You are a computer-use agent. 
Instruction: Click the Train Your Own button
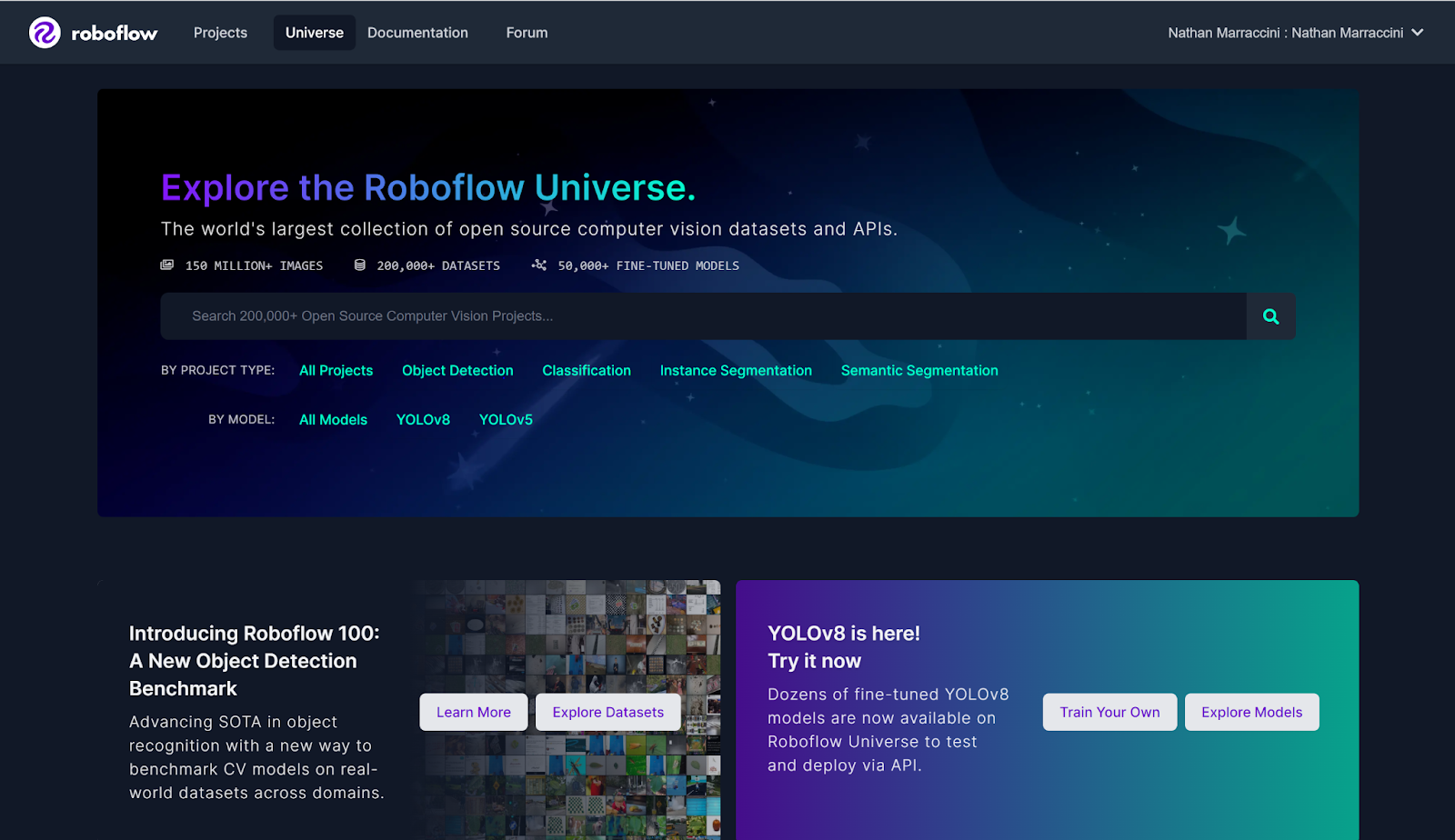tap(1109, 712)
